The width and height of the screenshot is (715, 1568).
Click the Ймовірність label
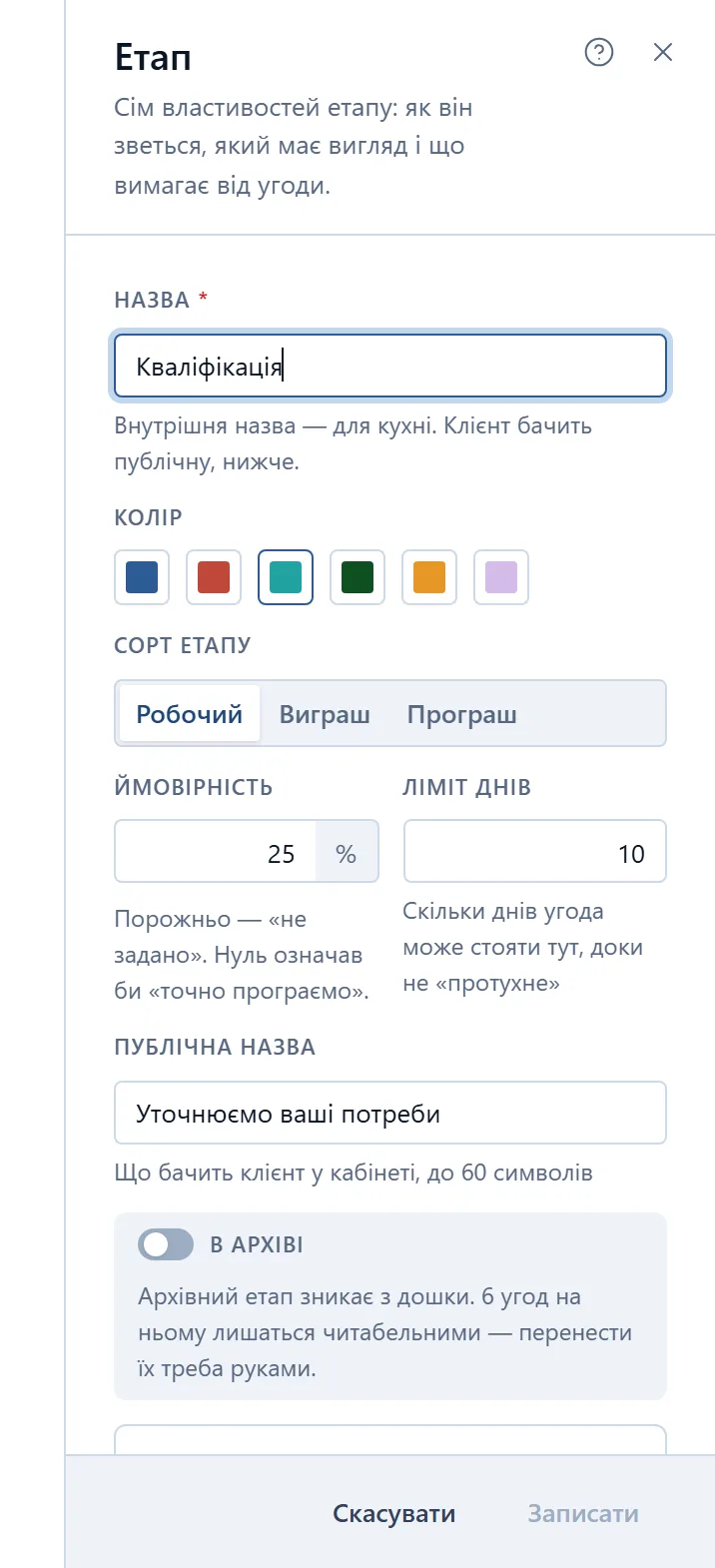[x=194, y=787]
